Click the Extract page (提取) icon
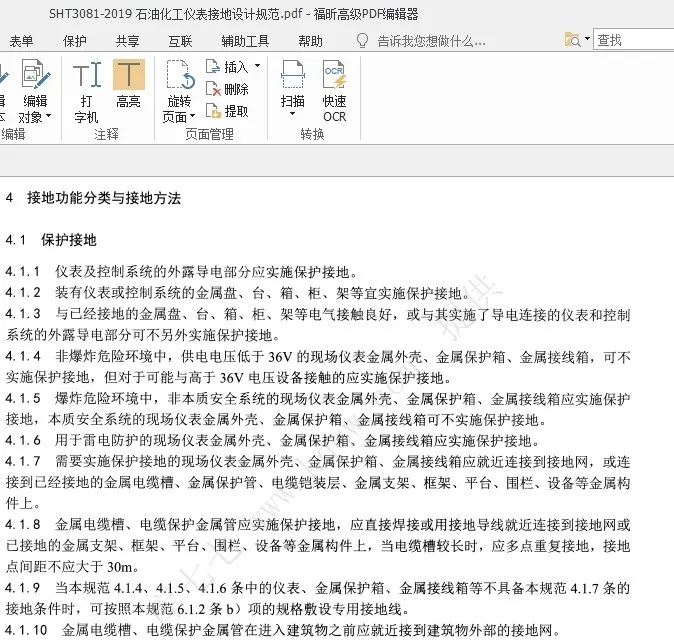The image size is (674, 643). (213, 111)
